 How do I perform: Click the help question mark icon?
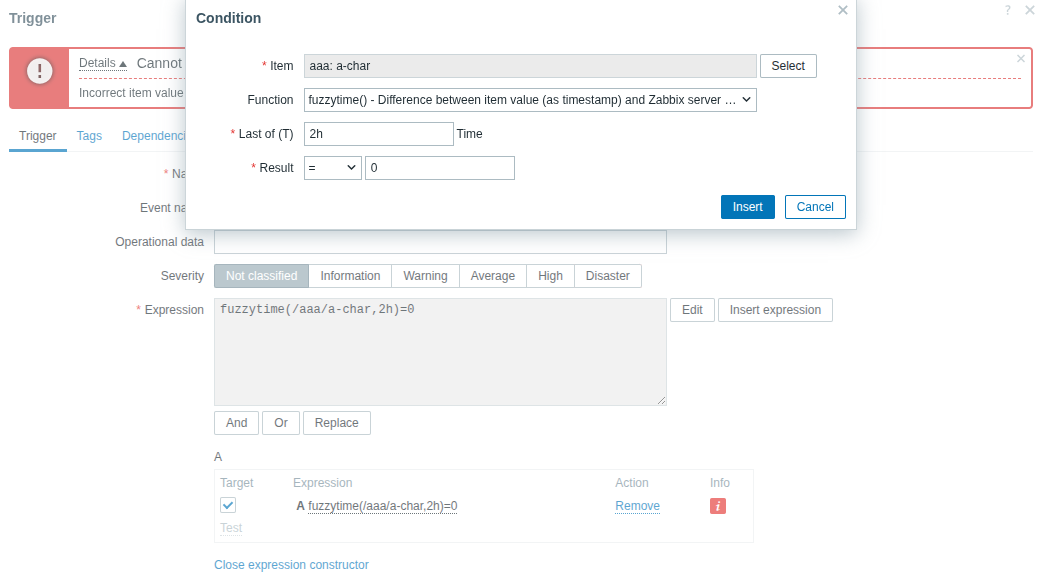(1007, 10)
